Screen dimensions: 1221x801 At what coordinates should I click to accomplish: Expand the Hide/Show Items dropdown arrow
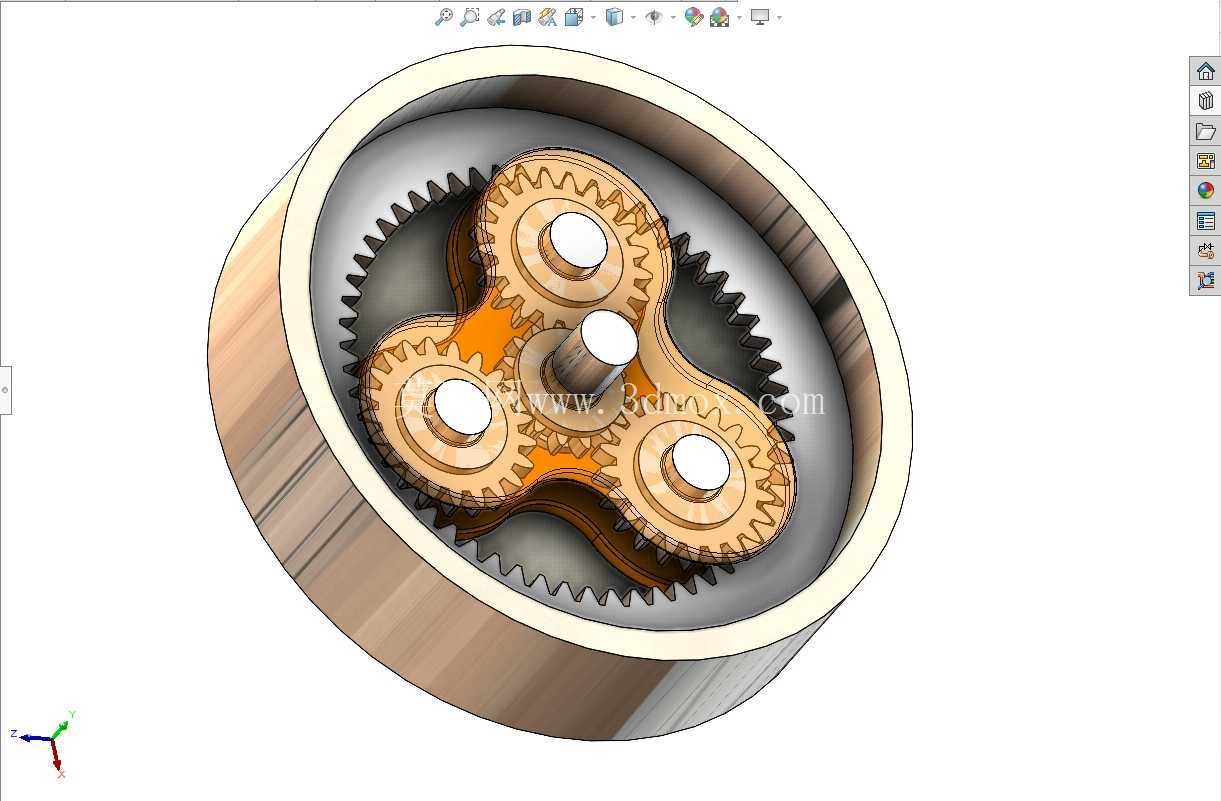pyautogui.click(x=673, y=18)
